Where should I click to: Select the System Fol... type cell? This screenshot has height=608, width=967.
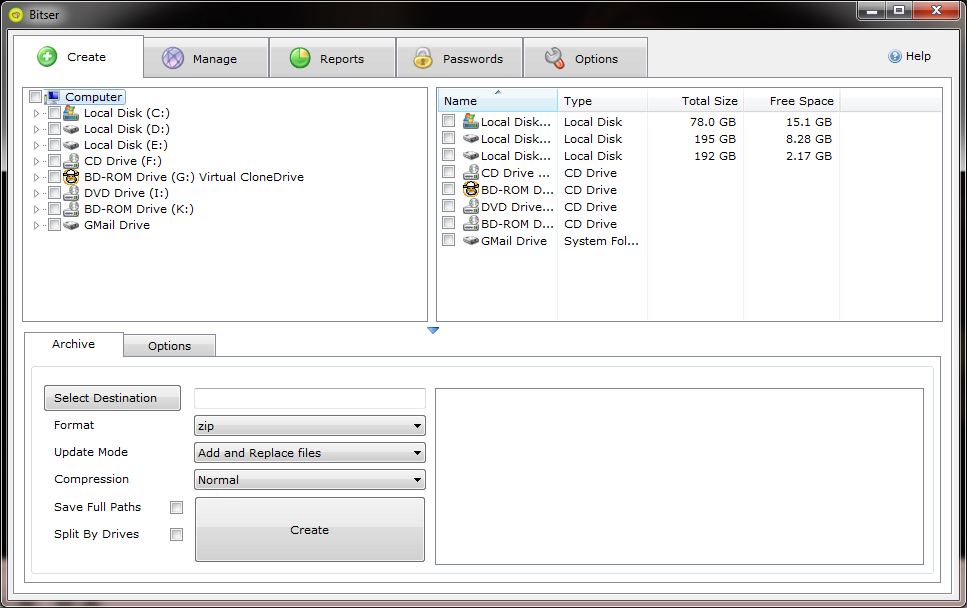[x=601, y=240]
